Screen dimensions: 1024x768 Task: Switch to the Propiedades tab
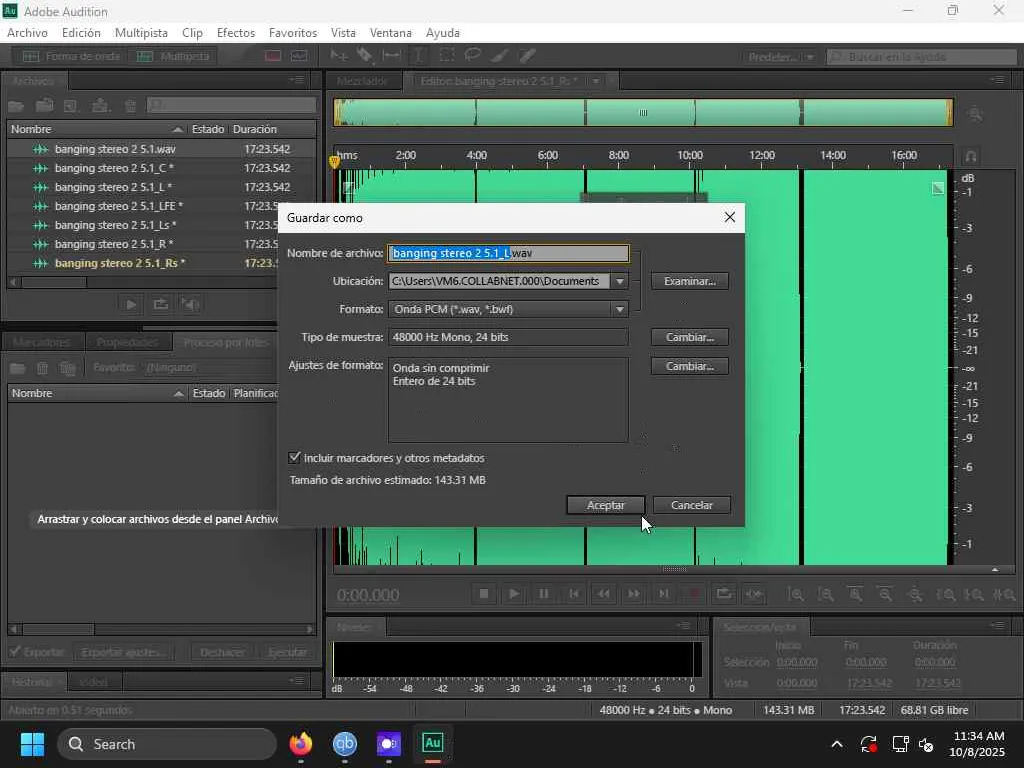coord(127,342)
